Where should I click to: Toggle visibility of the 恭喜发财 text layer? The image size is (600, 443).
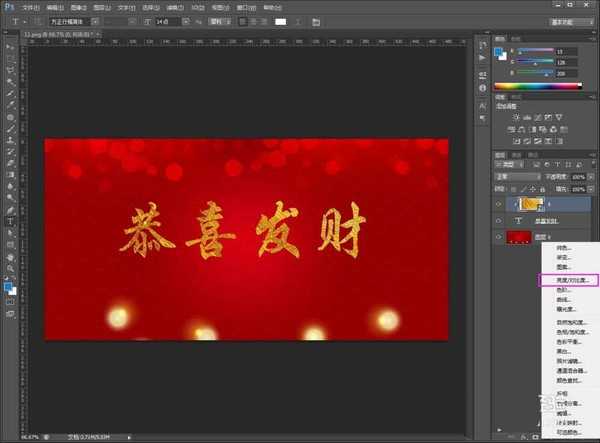point(499,221)
